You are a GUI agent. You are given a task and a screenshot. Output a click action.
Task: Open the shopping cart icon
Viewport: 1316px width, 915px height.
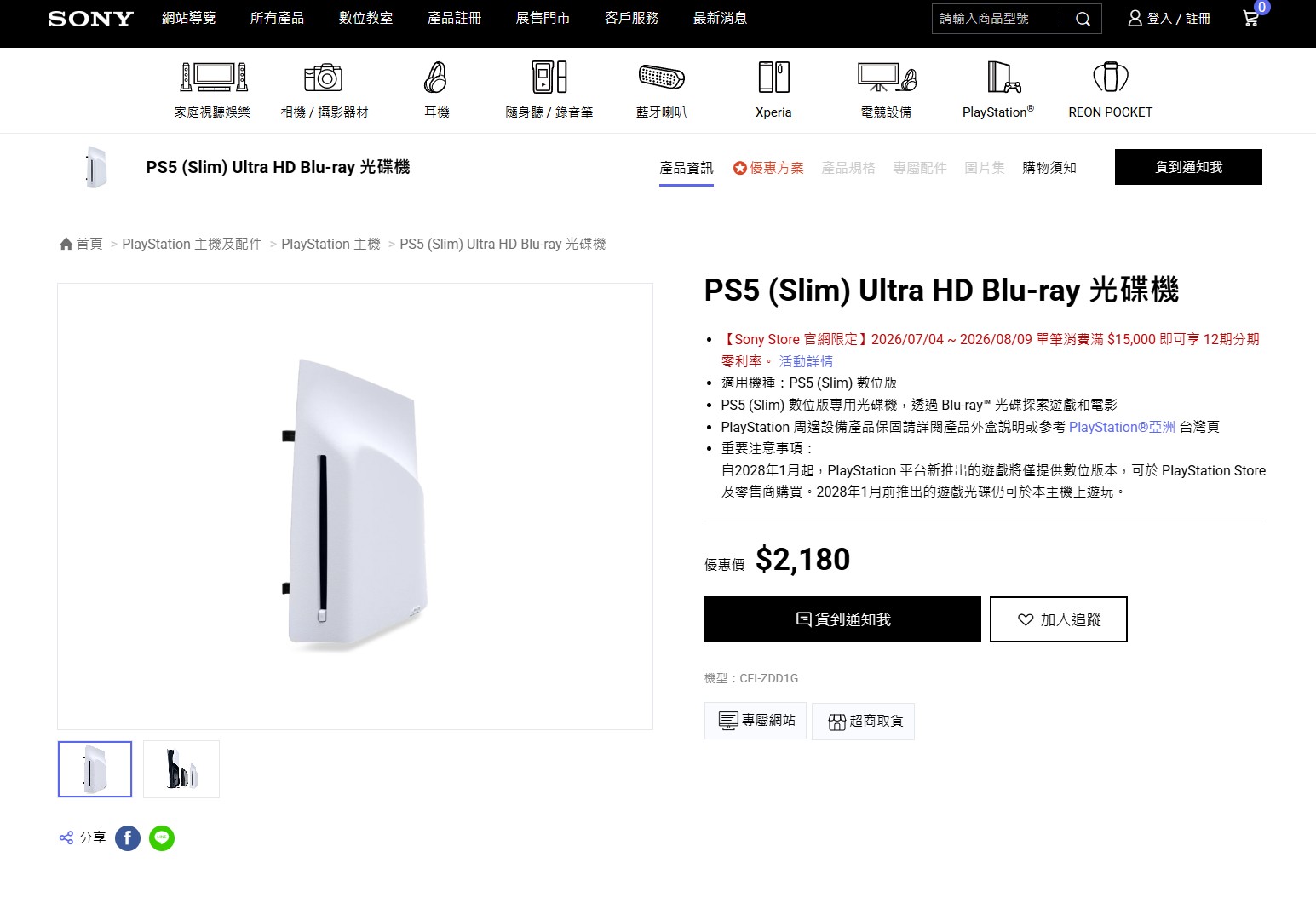1250,19
